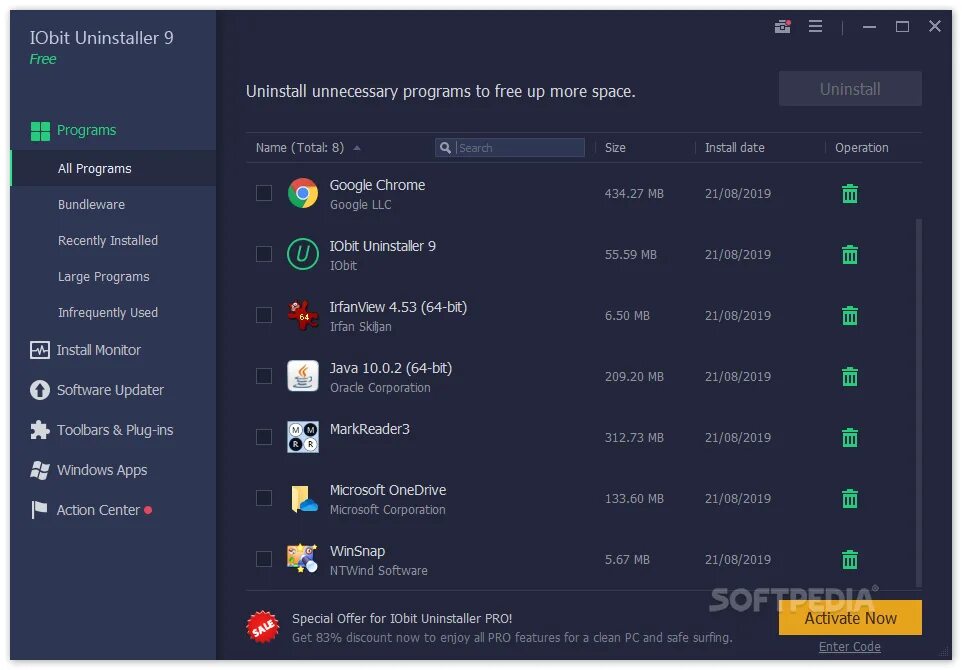
Task: Click the trash icon for Microsoft OneDrive
Action: point(850,498)
